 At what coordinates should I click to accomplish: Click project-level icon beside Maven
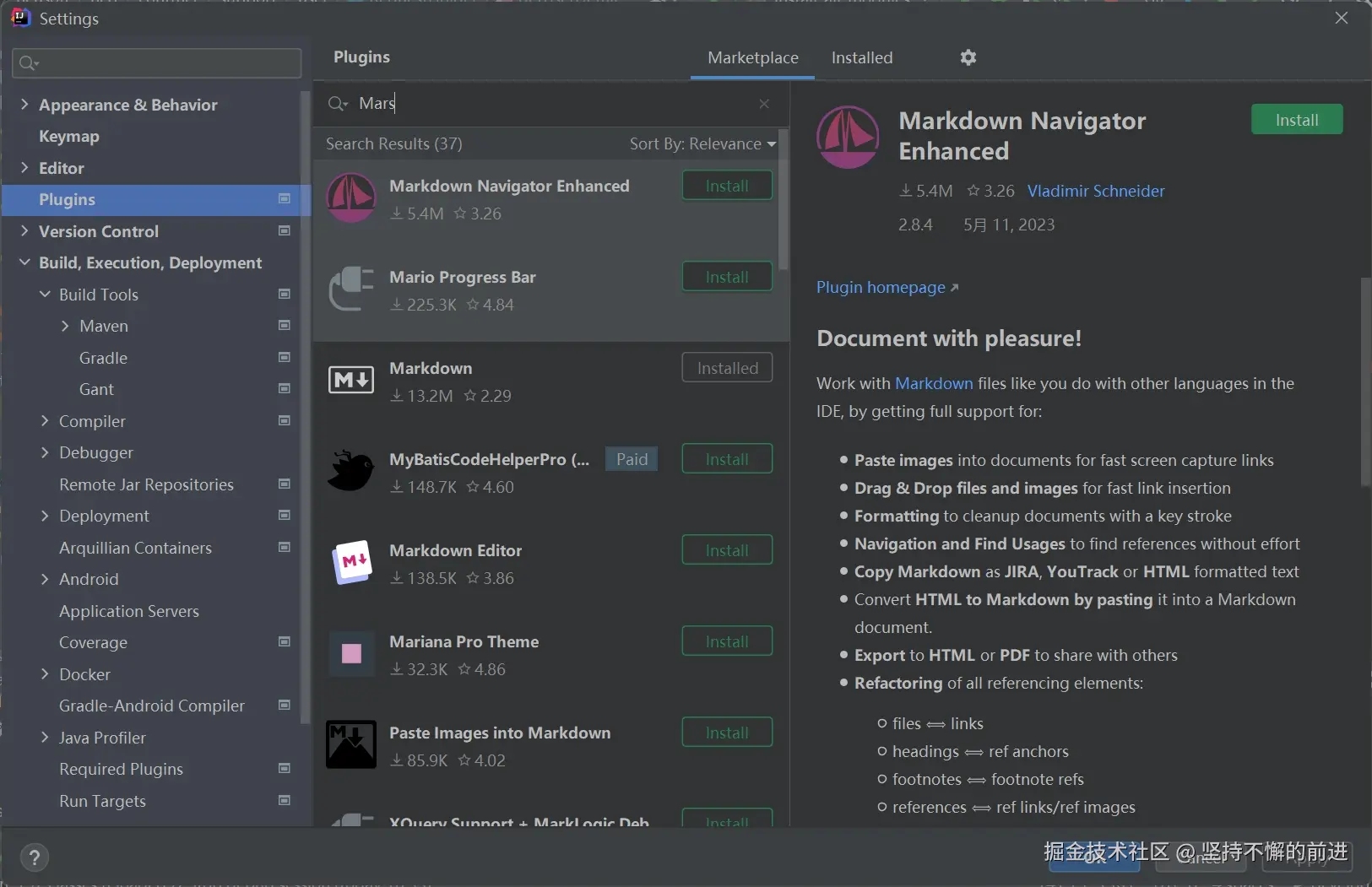[285, 326]
